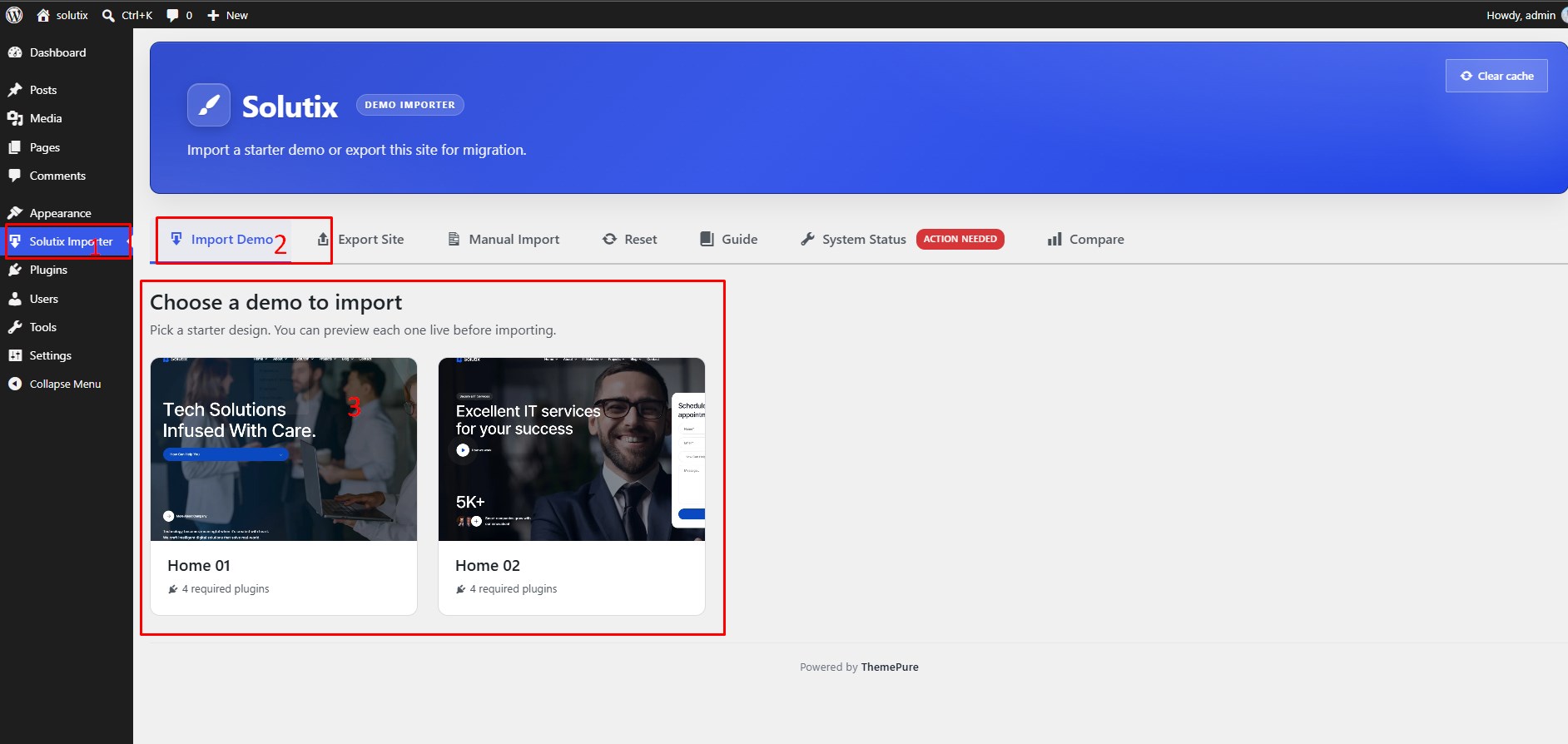Click the ACTION NEEDED badge
Screen dimensions: 1568x744
click(x=960, y=239)
